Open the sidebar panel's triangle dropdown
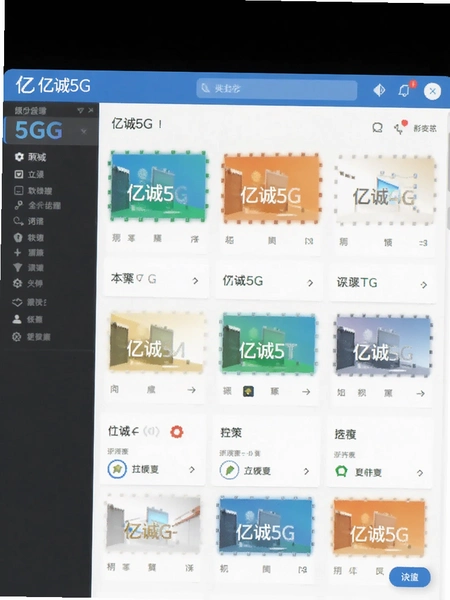The image size is (450, 600). point(80,111)
